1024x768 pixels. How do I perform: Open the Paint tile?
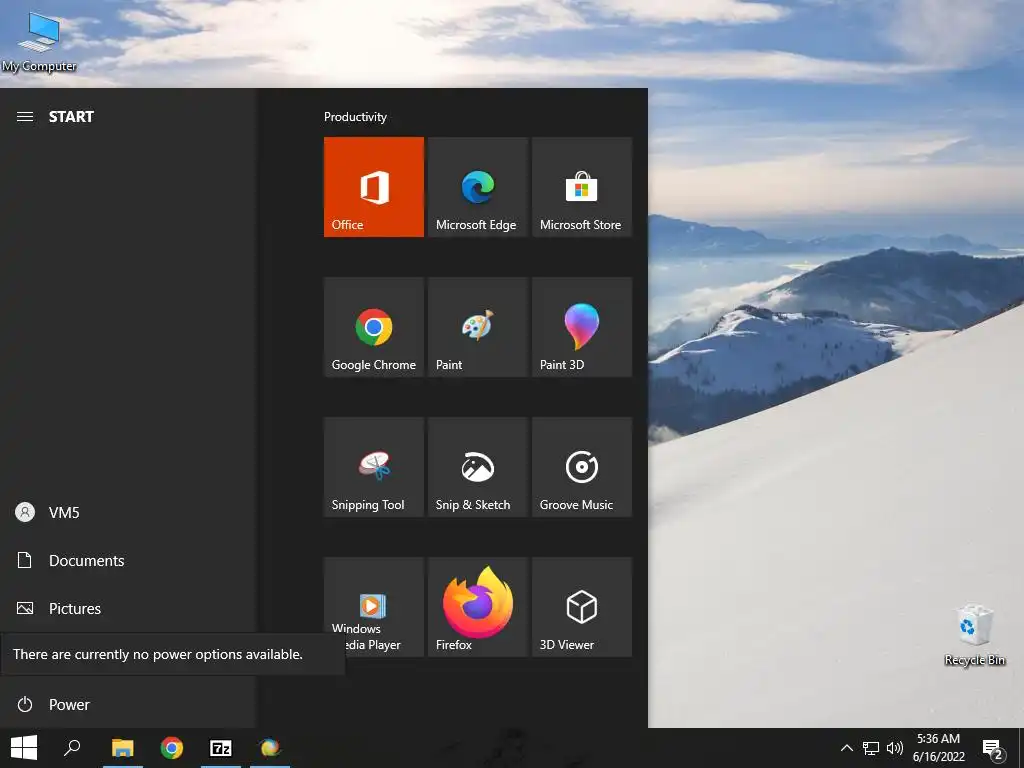click(x=477, y=327)
